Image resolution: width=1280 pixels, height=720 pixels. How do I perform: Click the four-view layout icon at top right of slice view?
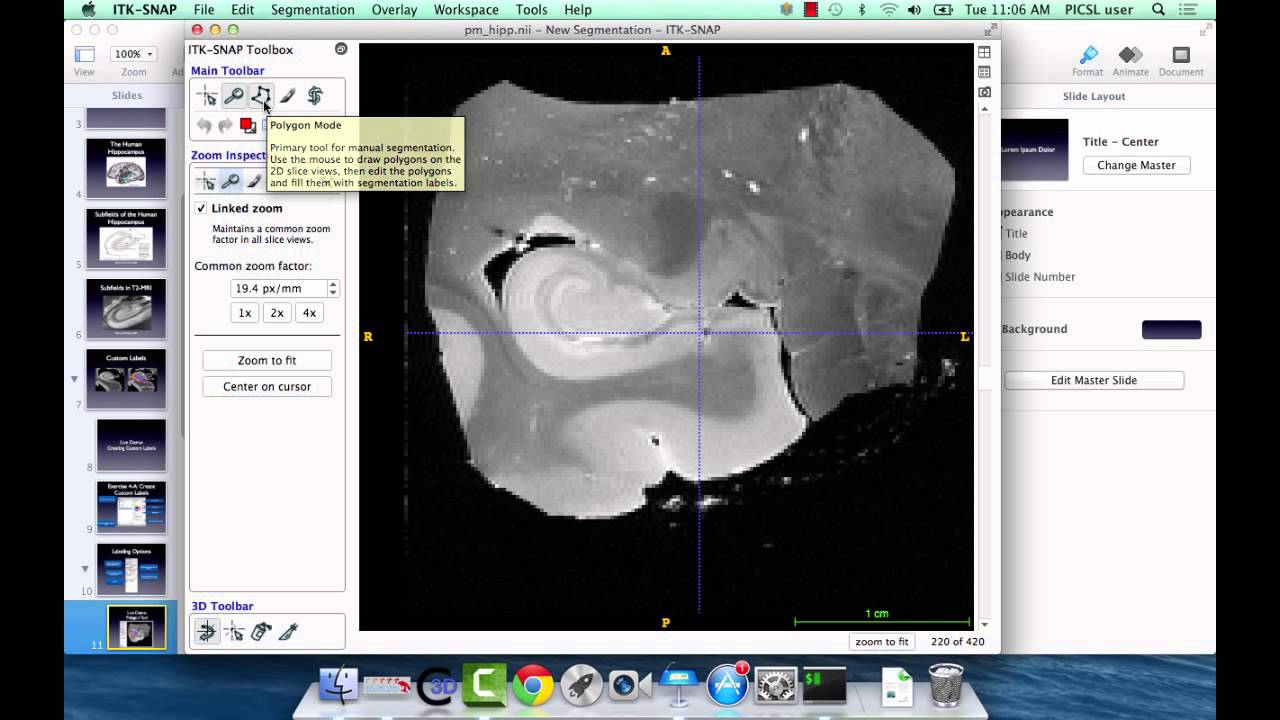click(985, 52)
